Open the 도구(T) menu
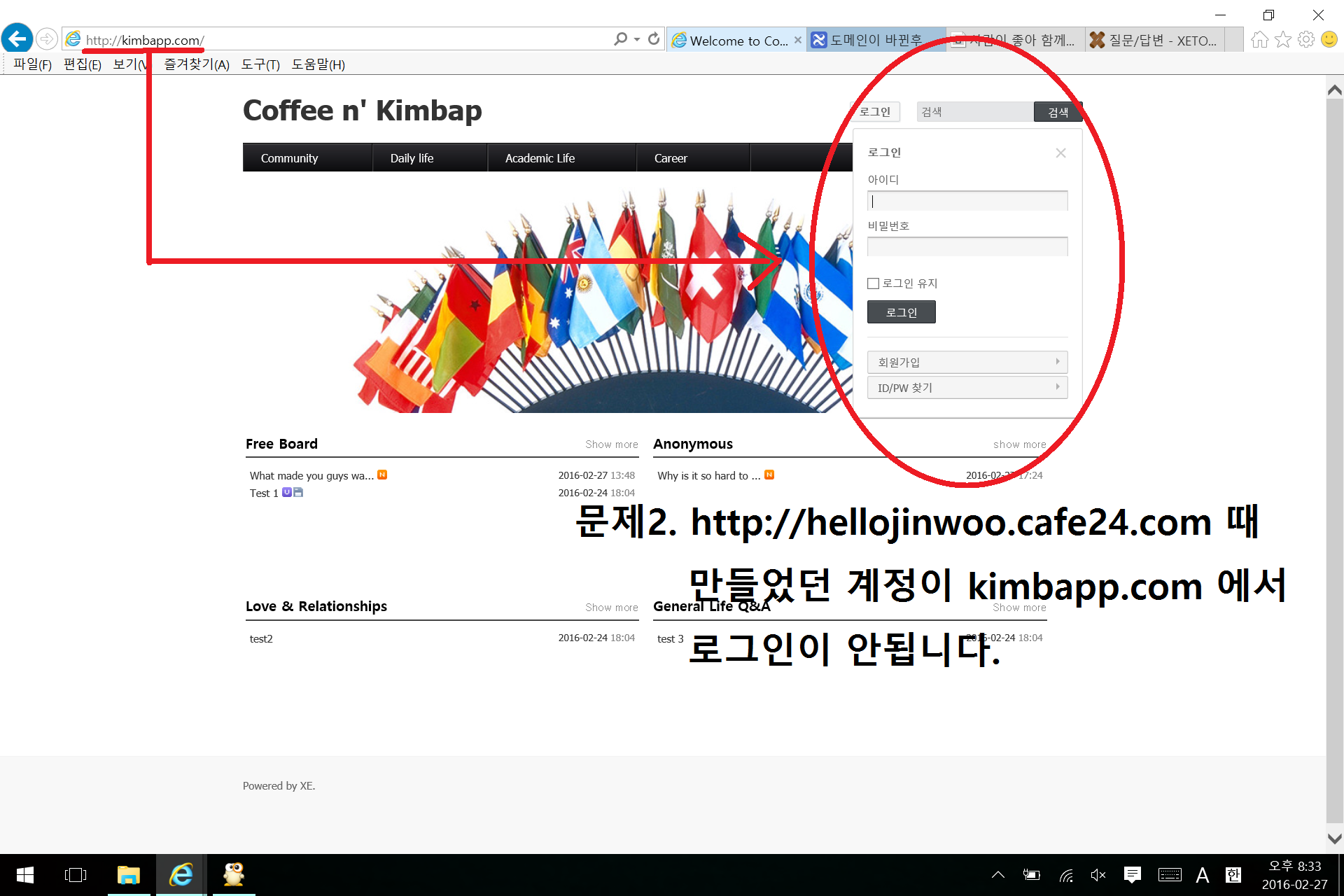This screenshot has width=1344, height=896. coord(260,64)
